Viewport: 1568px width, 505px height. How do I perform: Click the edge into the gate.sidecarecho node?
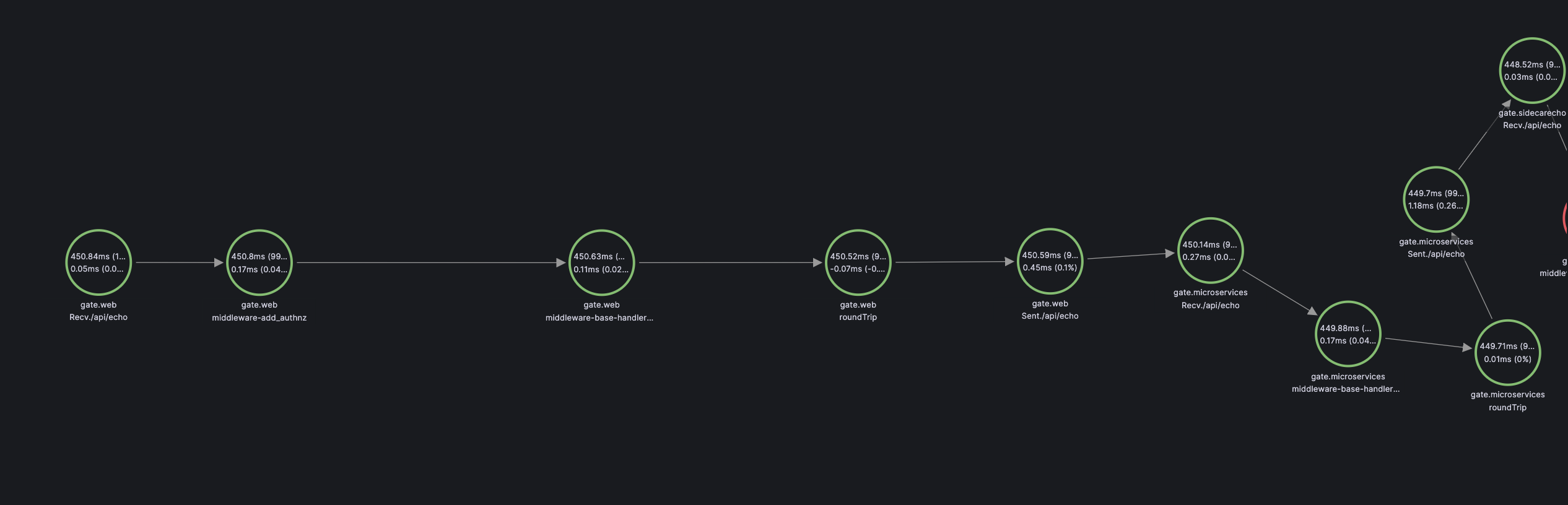[1484, 135]
